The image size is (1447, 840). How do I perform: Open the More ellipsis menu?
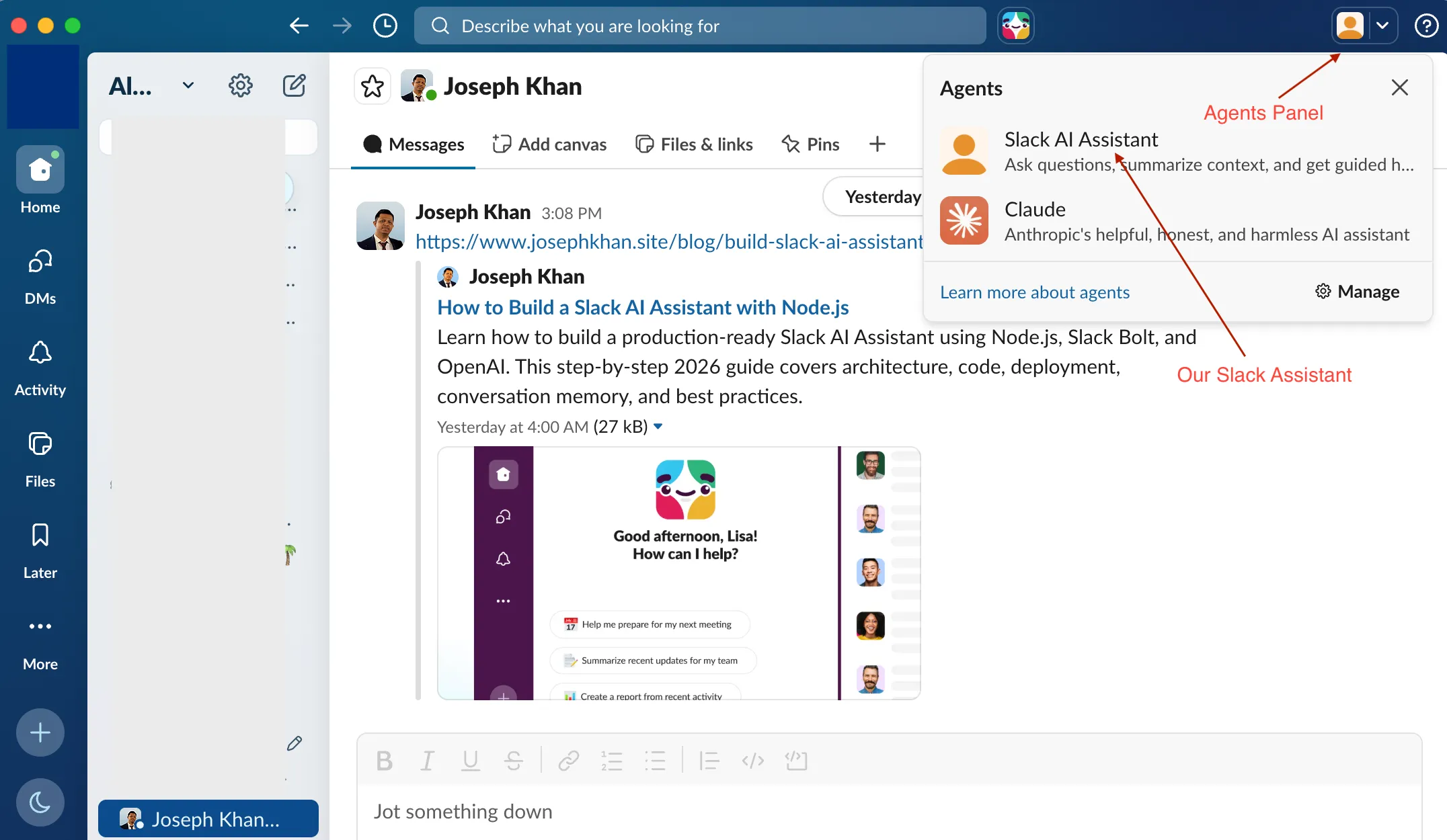tap(40, 642)
